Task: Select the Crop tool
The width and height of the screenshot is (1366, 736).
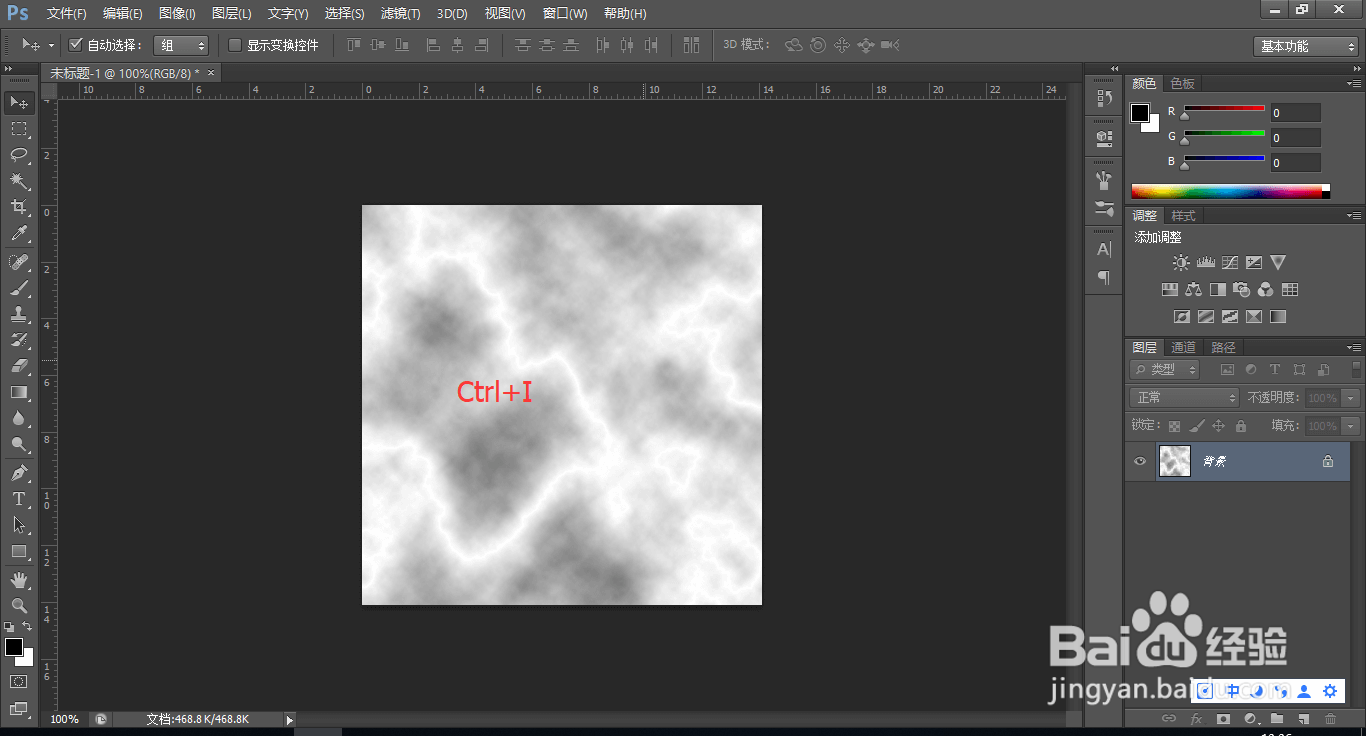Action: tap(19, 207)
